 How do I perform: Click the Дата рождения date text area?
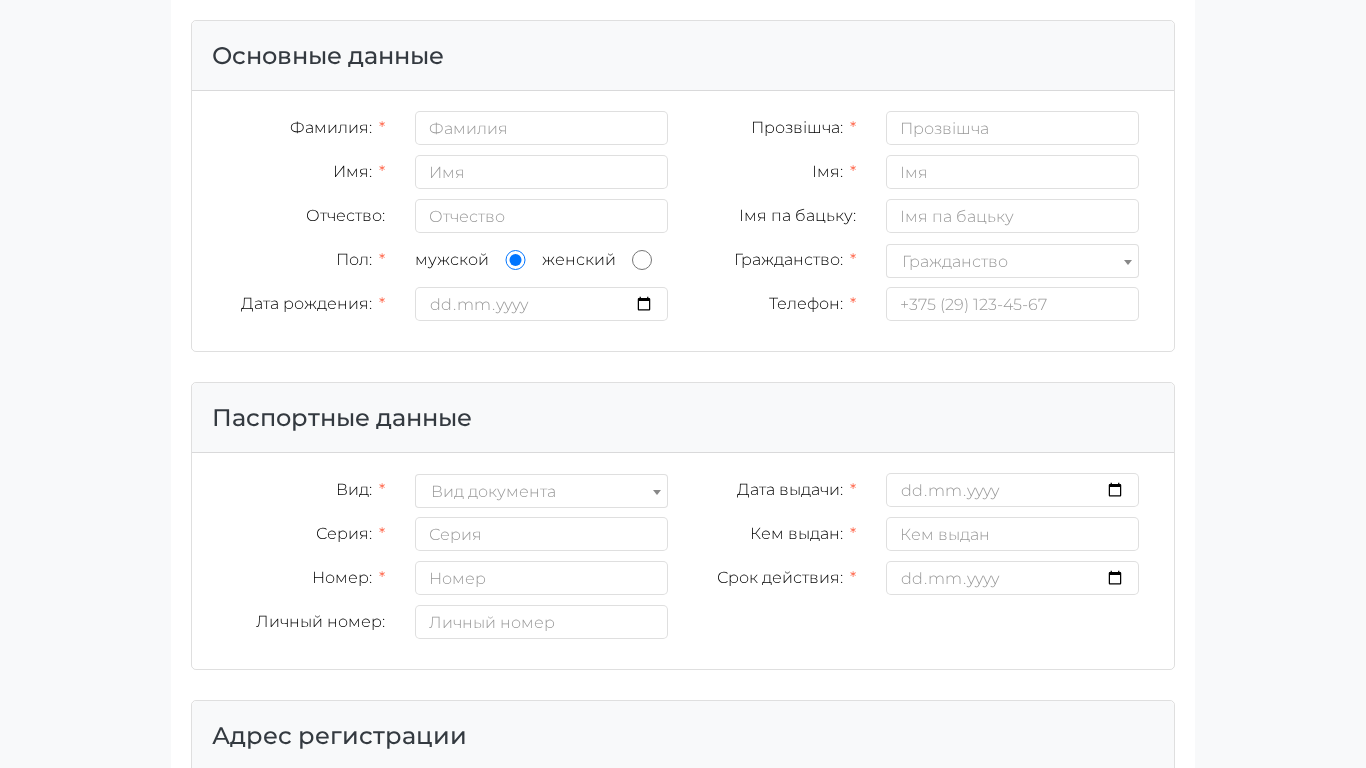tap(500, 304)
